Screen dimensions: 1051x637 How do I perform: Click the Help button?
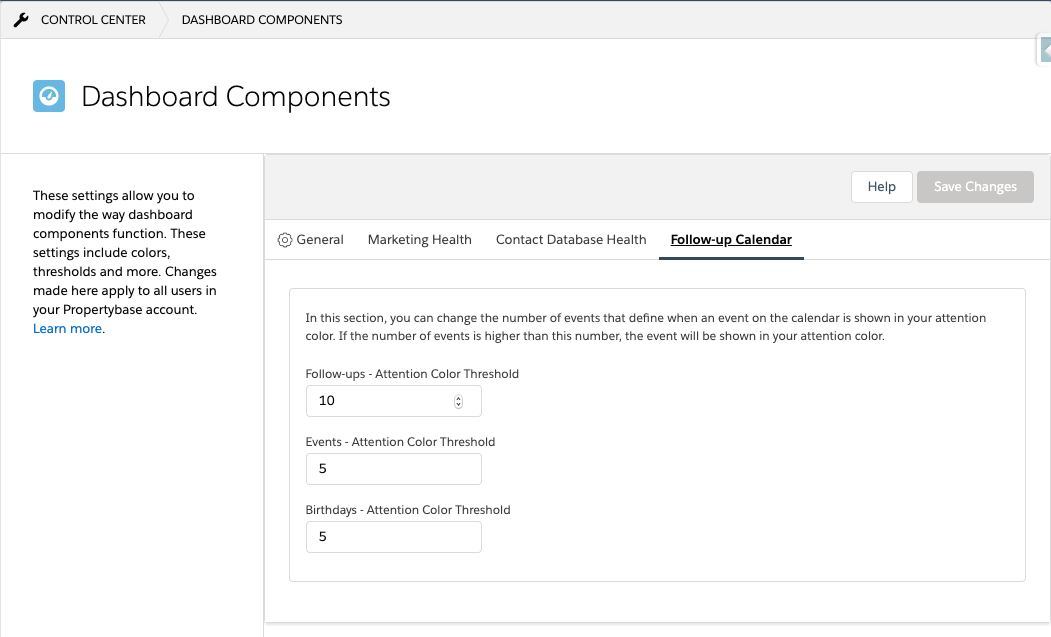[x=881, y=186]
